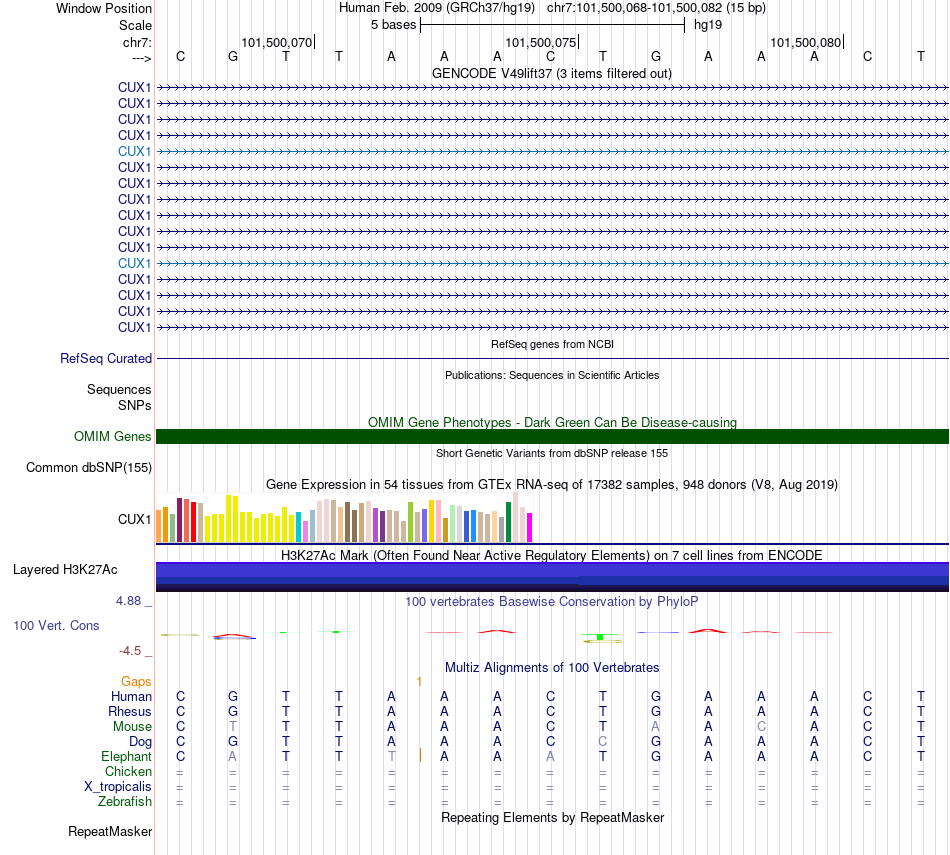Click the 5 bases scale bar text
Viewport: 950px width, 855px height.
coord(394,25)
